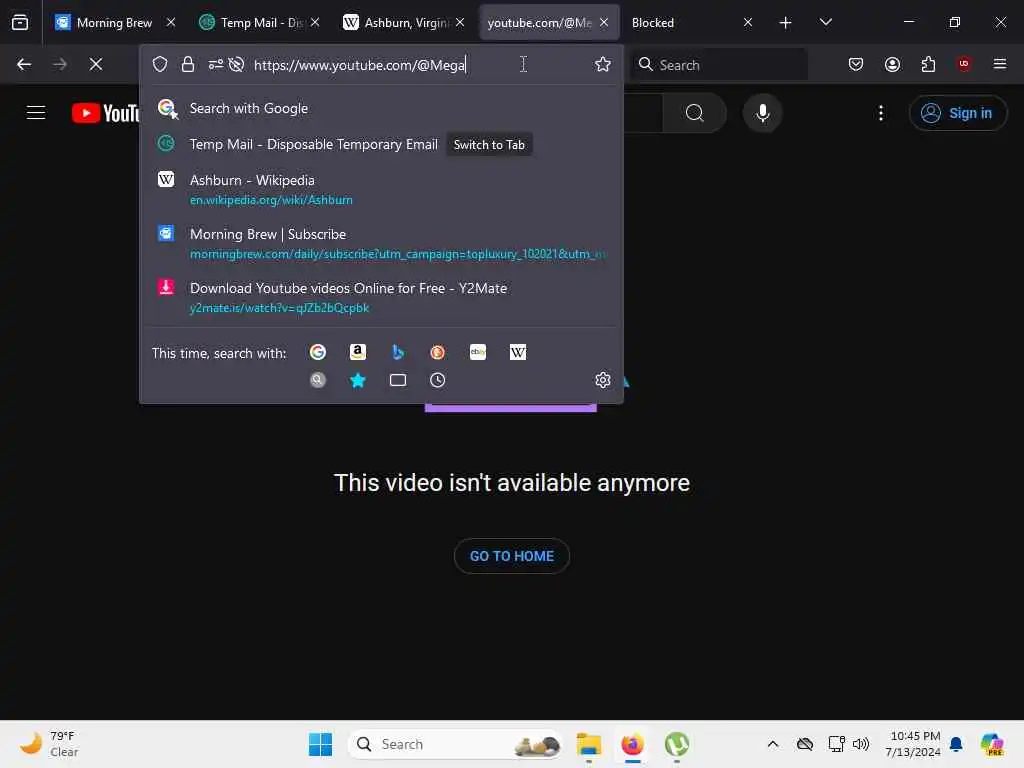Image resolution: width=1024 pixels, height=768 pixels.
Task: Open the YouTube guide hamburger menu
Action: click(36, 112)
